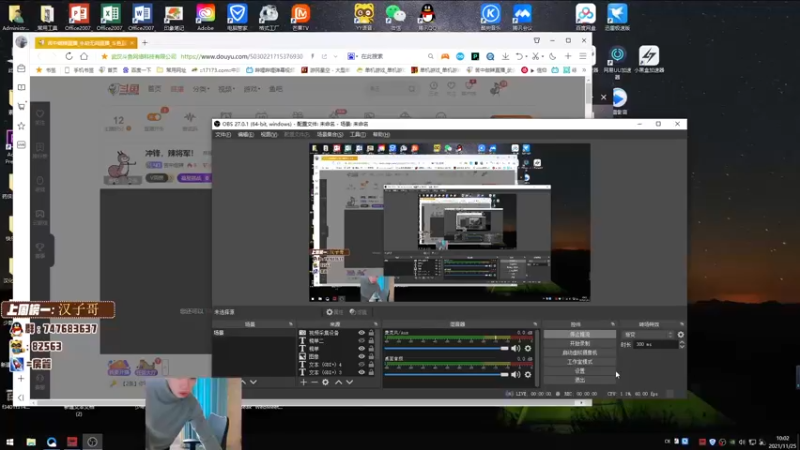Open the scene transition gear settings
The image size is (800, 450).
click(681, 335)
